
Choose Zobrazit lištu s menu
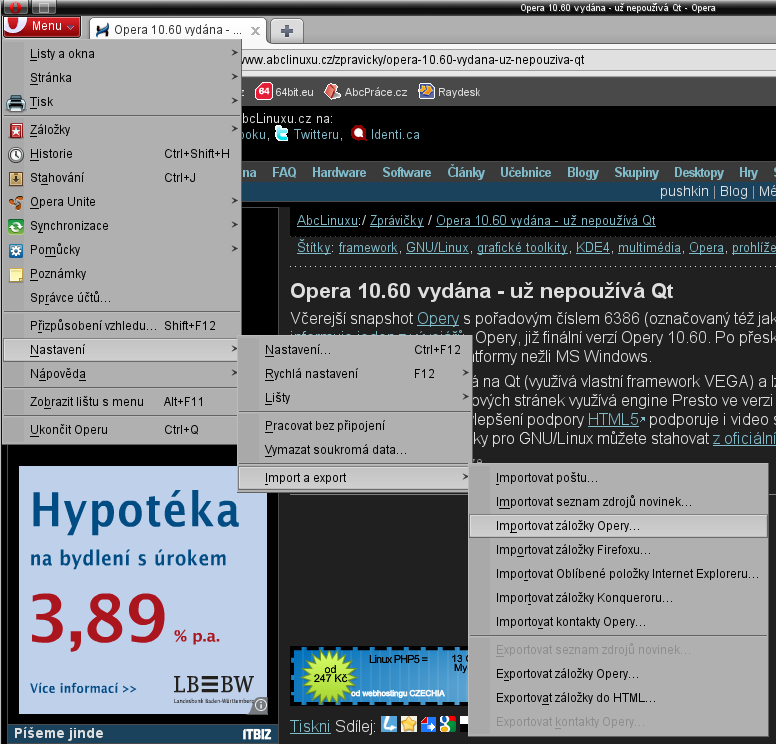pyautogui.click(x=122, y=402)
